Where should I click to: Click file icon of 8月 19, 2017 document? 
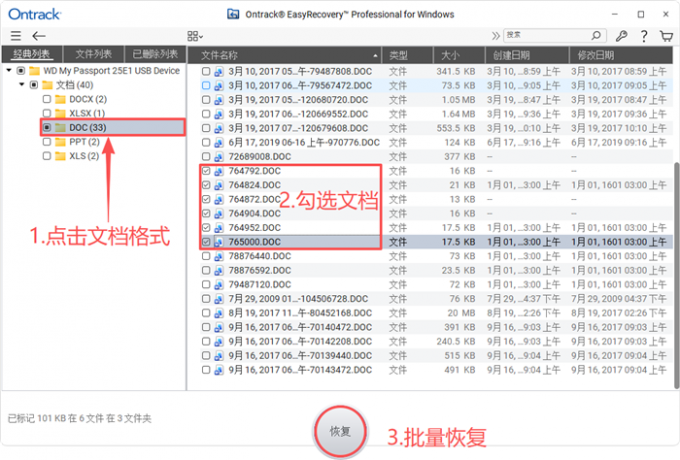pos(219,313)
